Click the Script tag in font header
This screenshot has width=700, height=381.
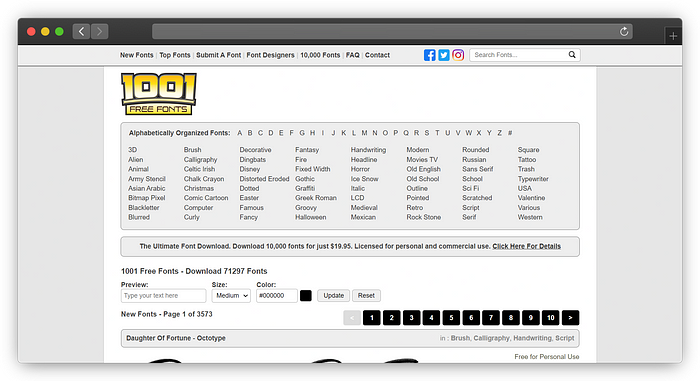pyautogui.click(x=565, y=338)
